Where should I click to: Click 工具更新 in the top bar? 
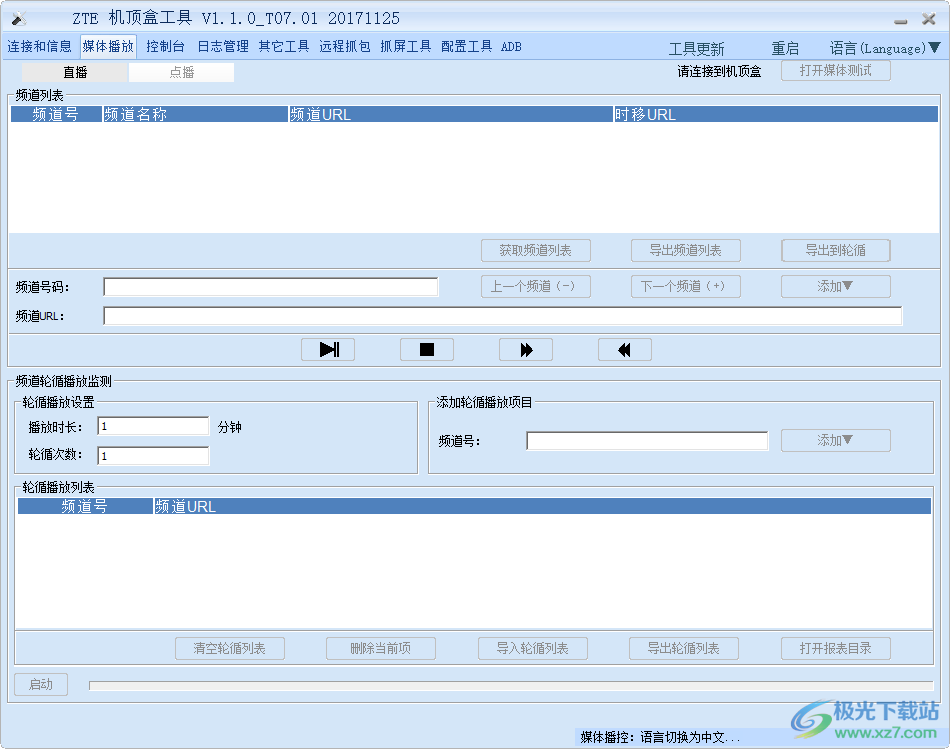pyautogui.click(x=696, y=48)
